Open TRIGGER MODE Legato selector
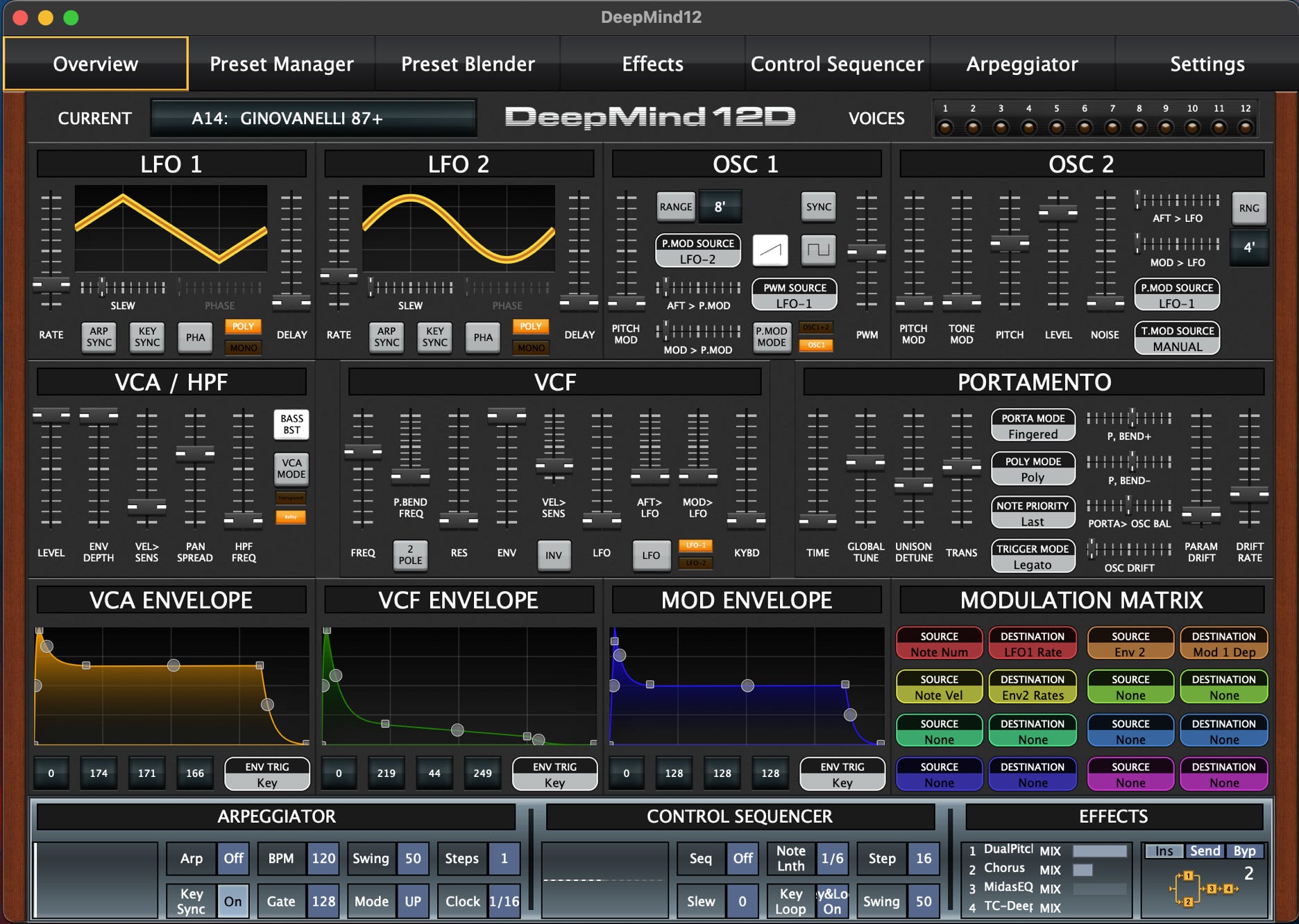1299x924 pixels. pyautogui.click(x=1033, y=556)
